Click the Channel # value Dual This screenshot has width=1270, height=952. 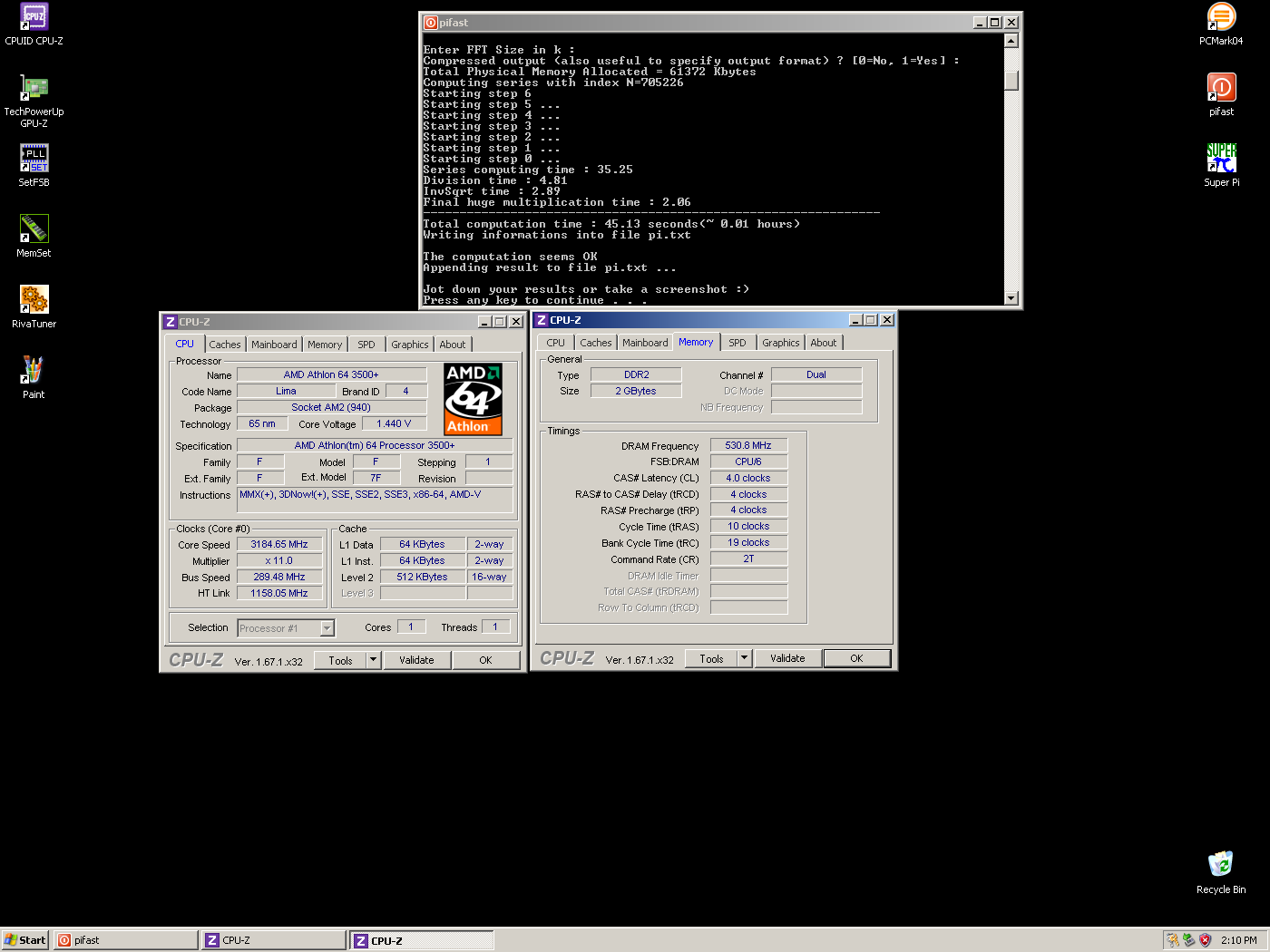816,374
